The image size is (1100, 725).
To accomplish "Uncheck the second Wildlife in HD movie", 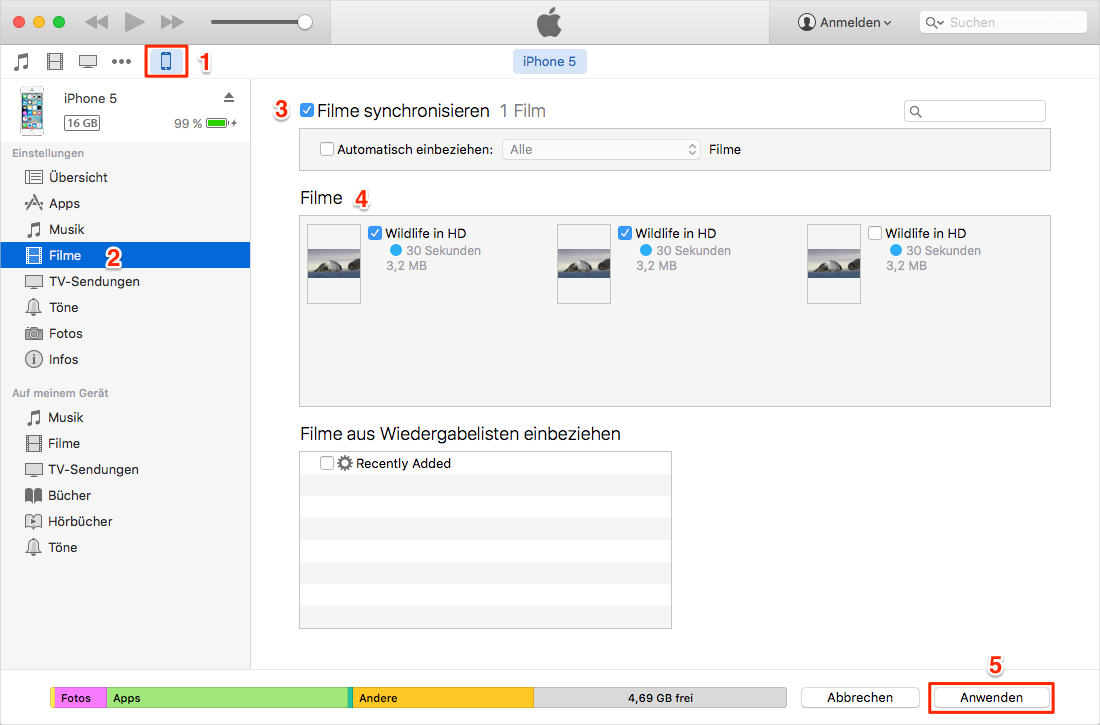I will [x=624, y=233].
